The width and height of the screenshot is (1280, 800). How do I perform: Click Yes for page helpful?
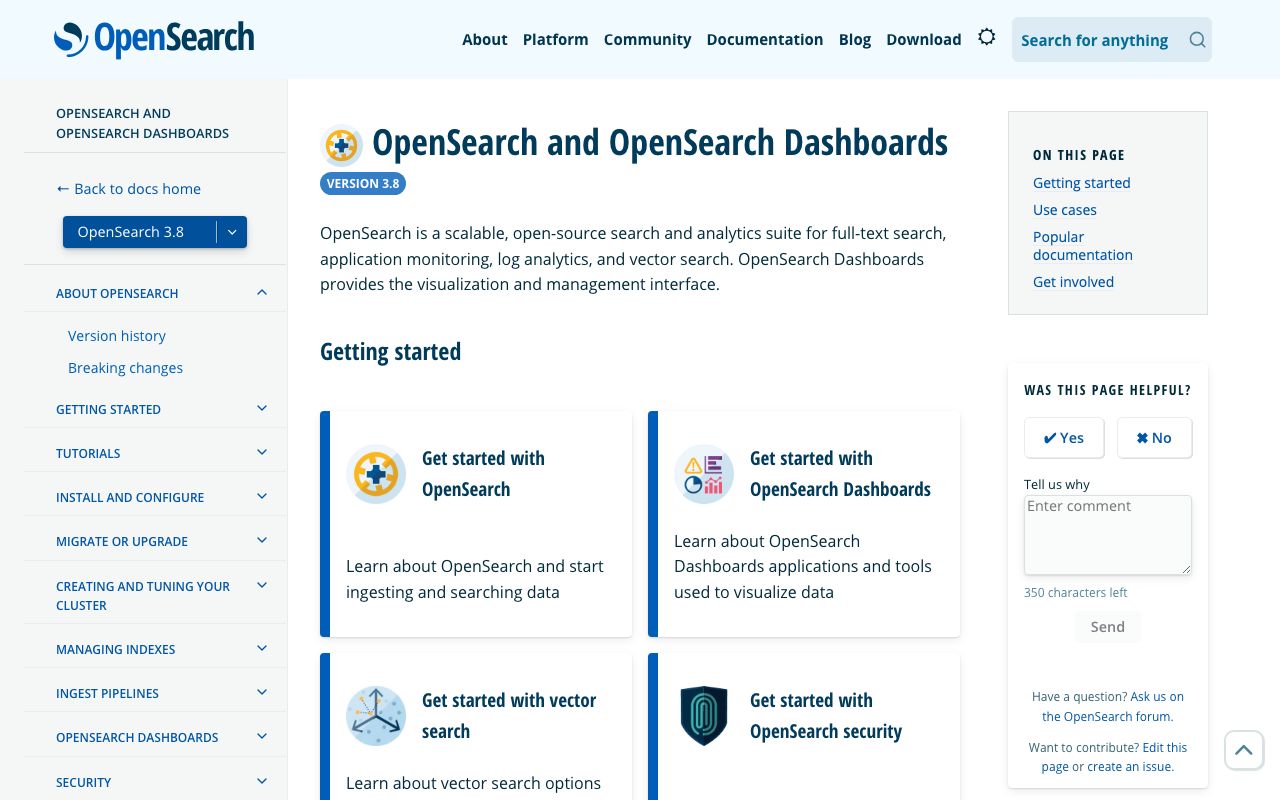(1064, 438)
